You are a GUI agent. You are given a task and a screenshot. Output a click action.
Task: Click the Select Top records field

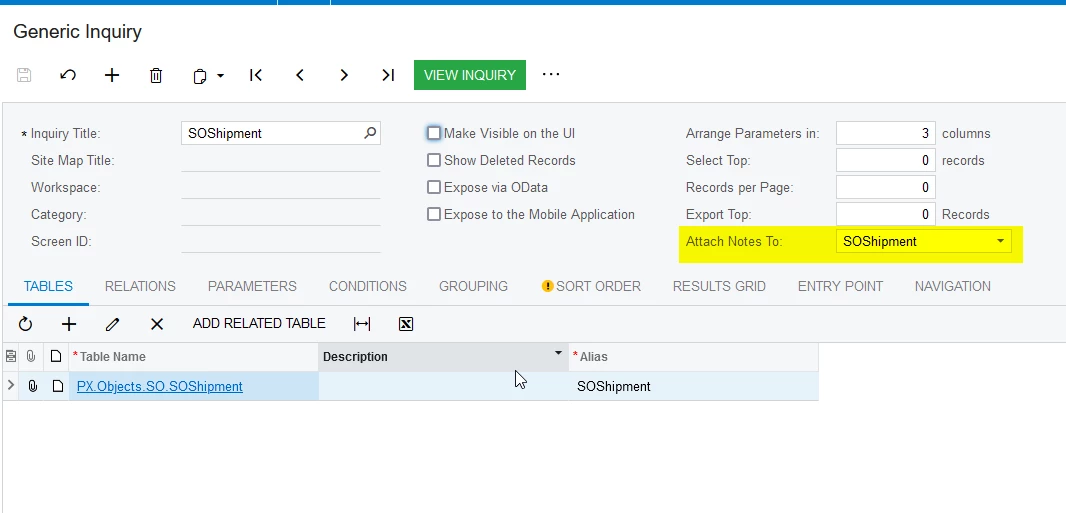(x=886, y=160)
